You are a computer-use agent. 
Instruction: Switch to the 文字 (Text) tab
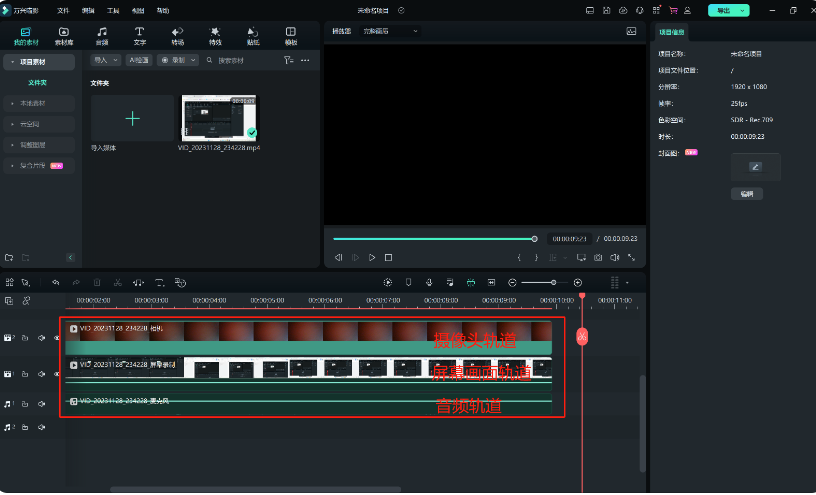(x=139, y=36)
